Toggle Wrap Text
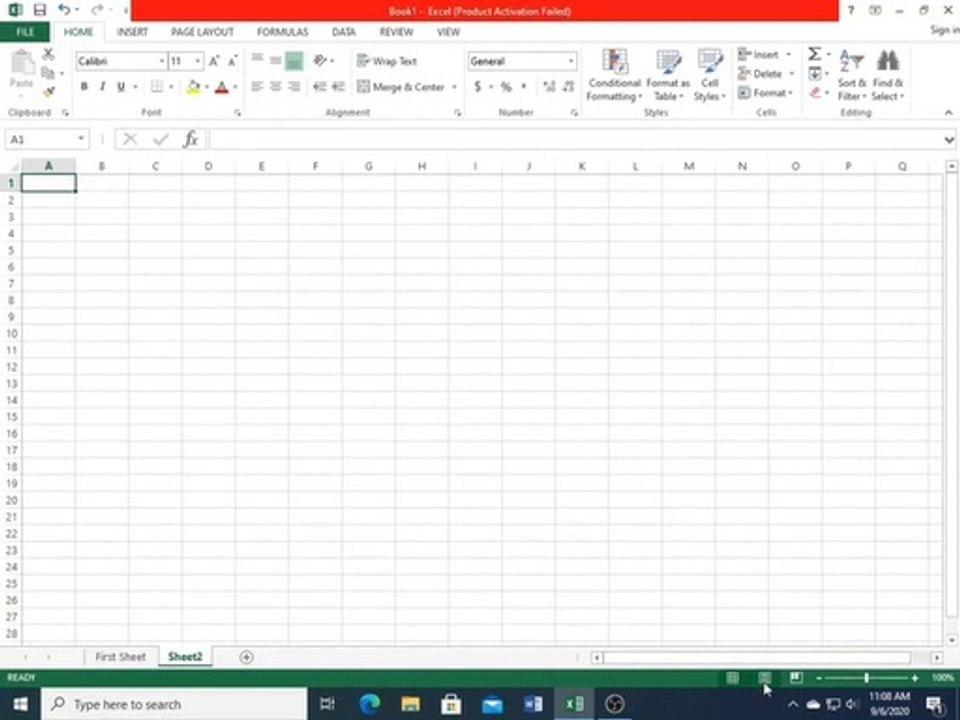Image resolution: width=960 pixels, height=720 pixels. pos(387,61)
